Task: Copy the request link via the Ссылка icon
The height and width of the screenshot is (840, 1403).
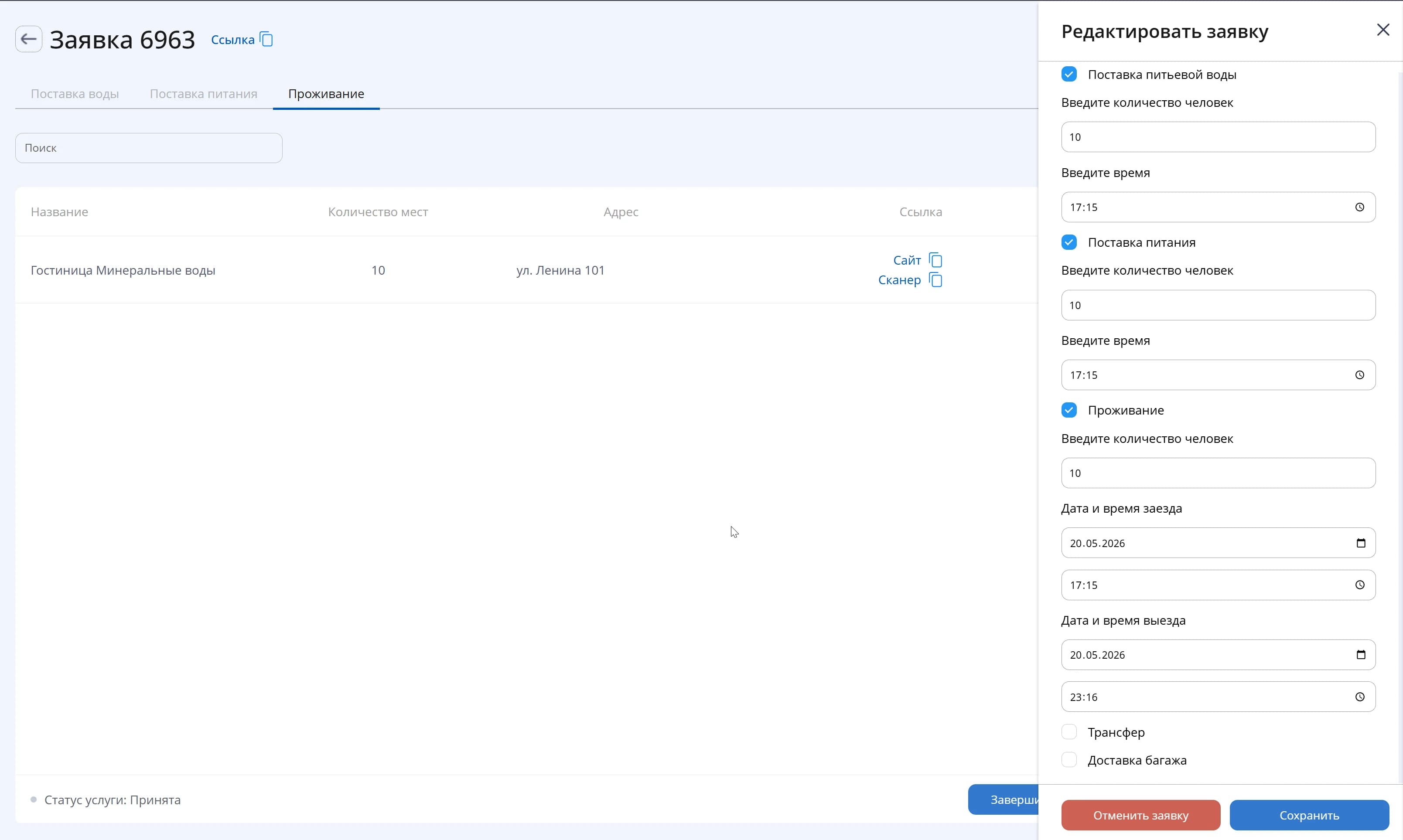Action: coord(266,39)
